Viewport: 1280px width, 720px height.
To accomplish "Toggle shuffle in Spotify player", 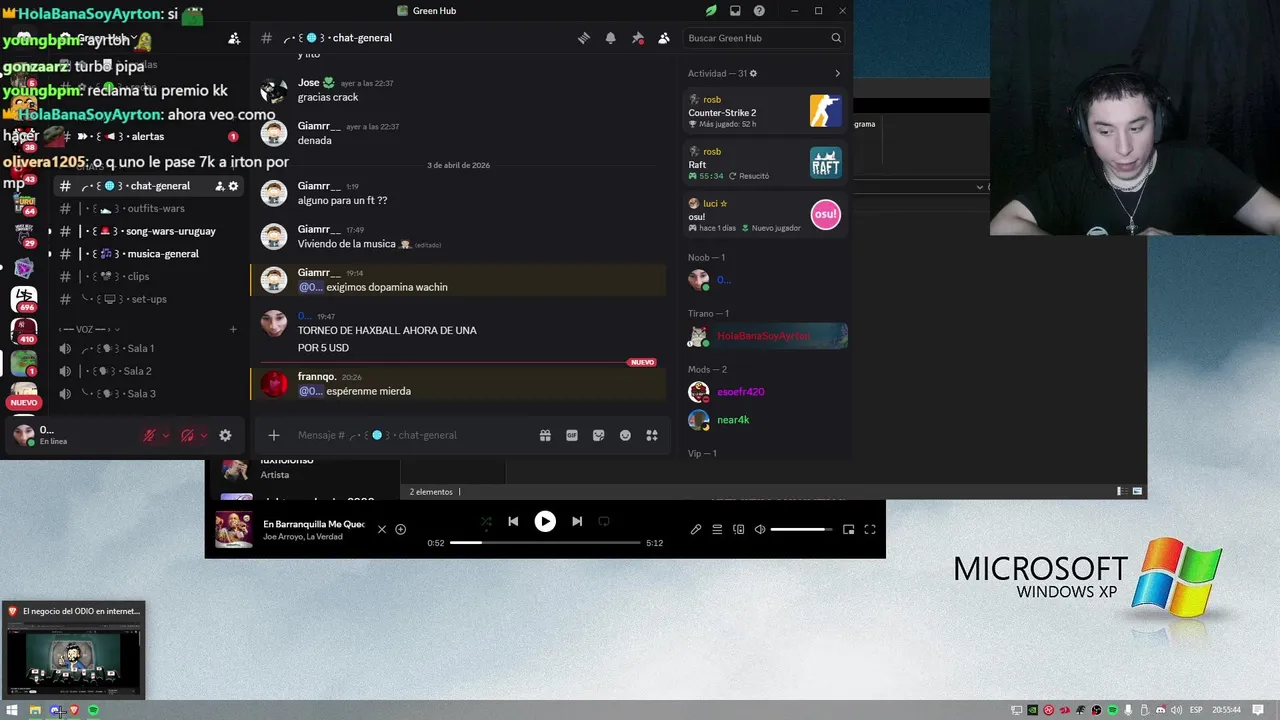I will (486, 521).
